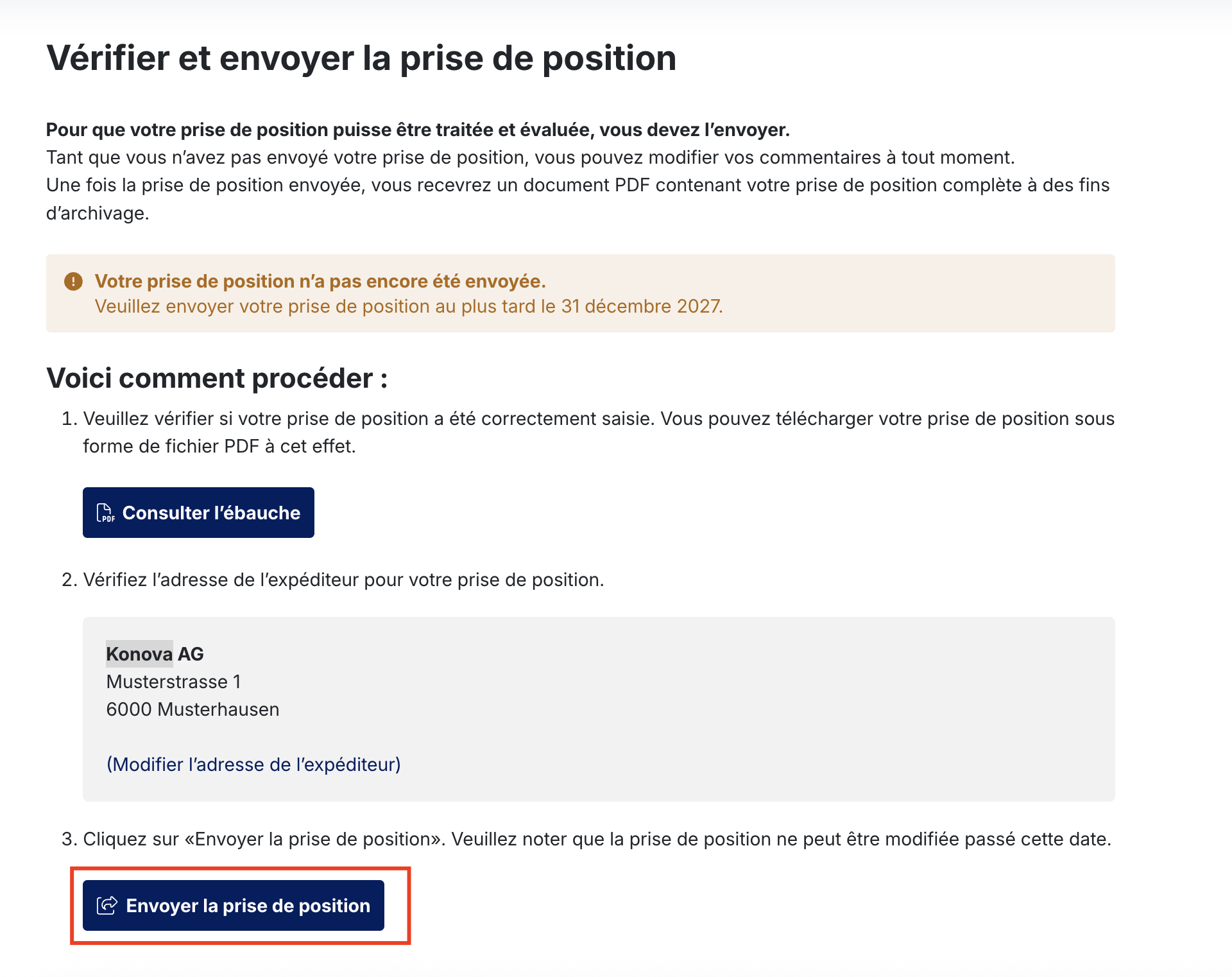This screenshot has height=977, width=1232.
Task: Click the orange exclamation warning icon
Action: point(73,281)
